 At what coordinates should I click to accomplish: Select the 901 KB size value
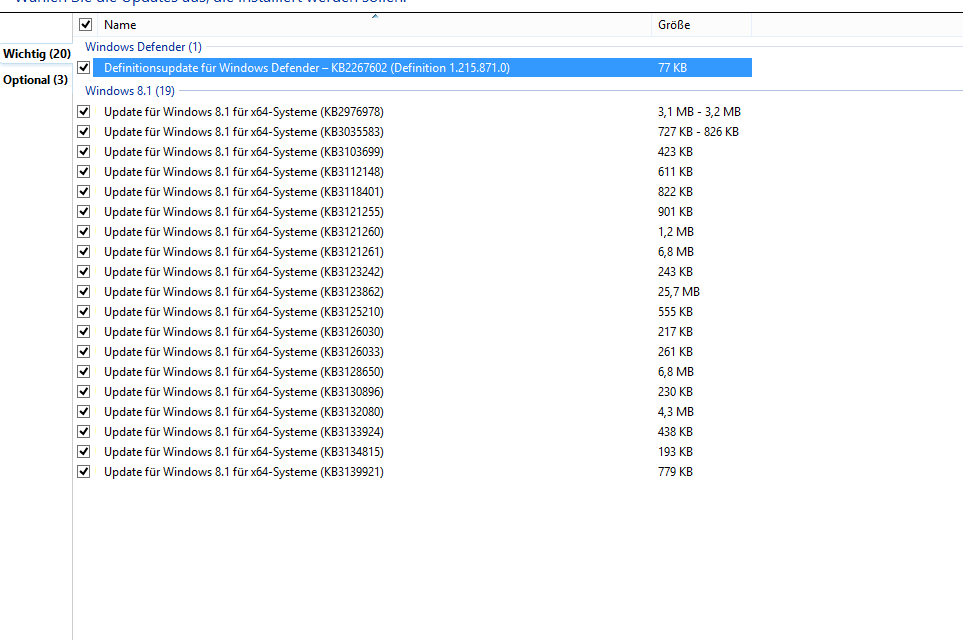pos(675,211)
